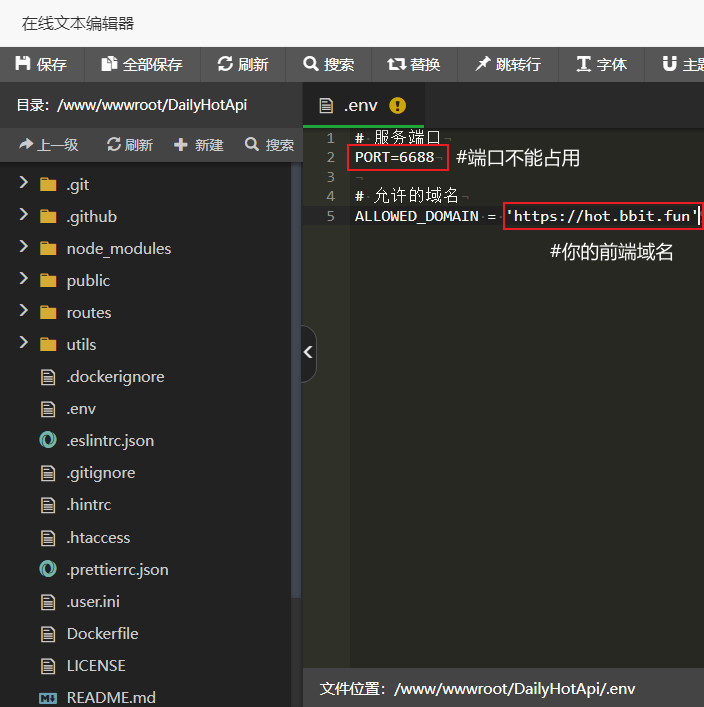Open the .user.ini file
Image resolution: width=704 pixels, height=707 pixels.
click(93, 602)
